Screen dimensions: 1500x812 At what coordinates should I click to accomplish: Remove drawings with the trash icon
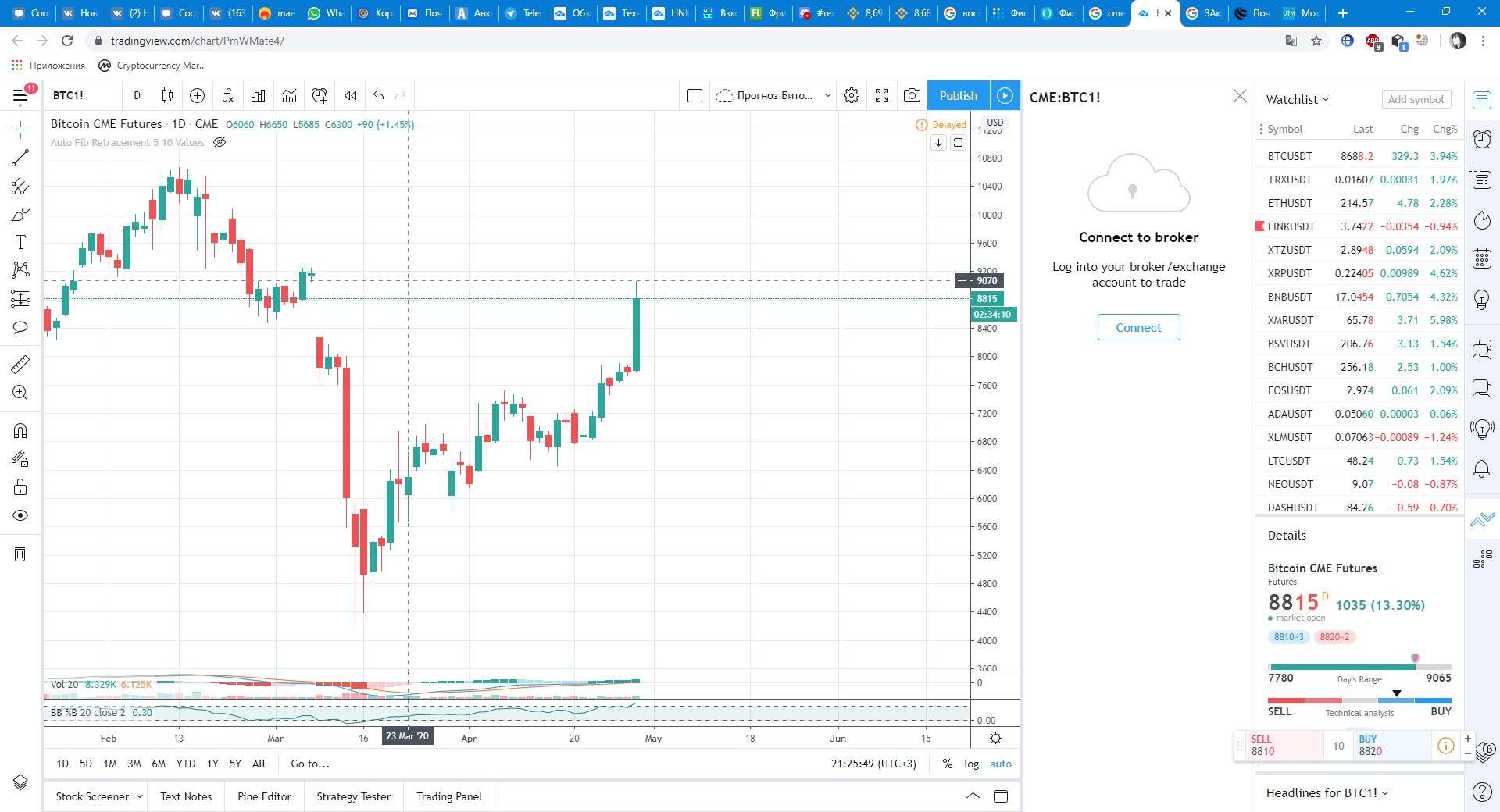[20, 554]
